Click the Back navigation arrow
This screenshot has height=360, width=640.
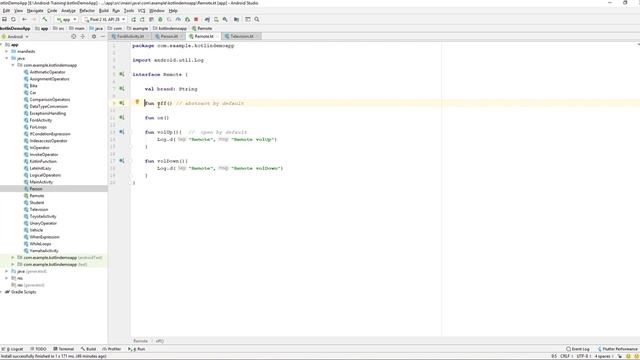tap(24, 19)
